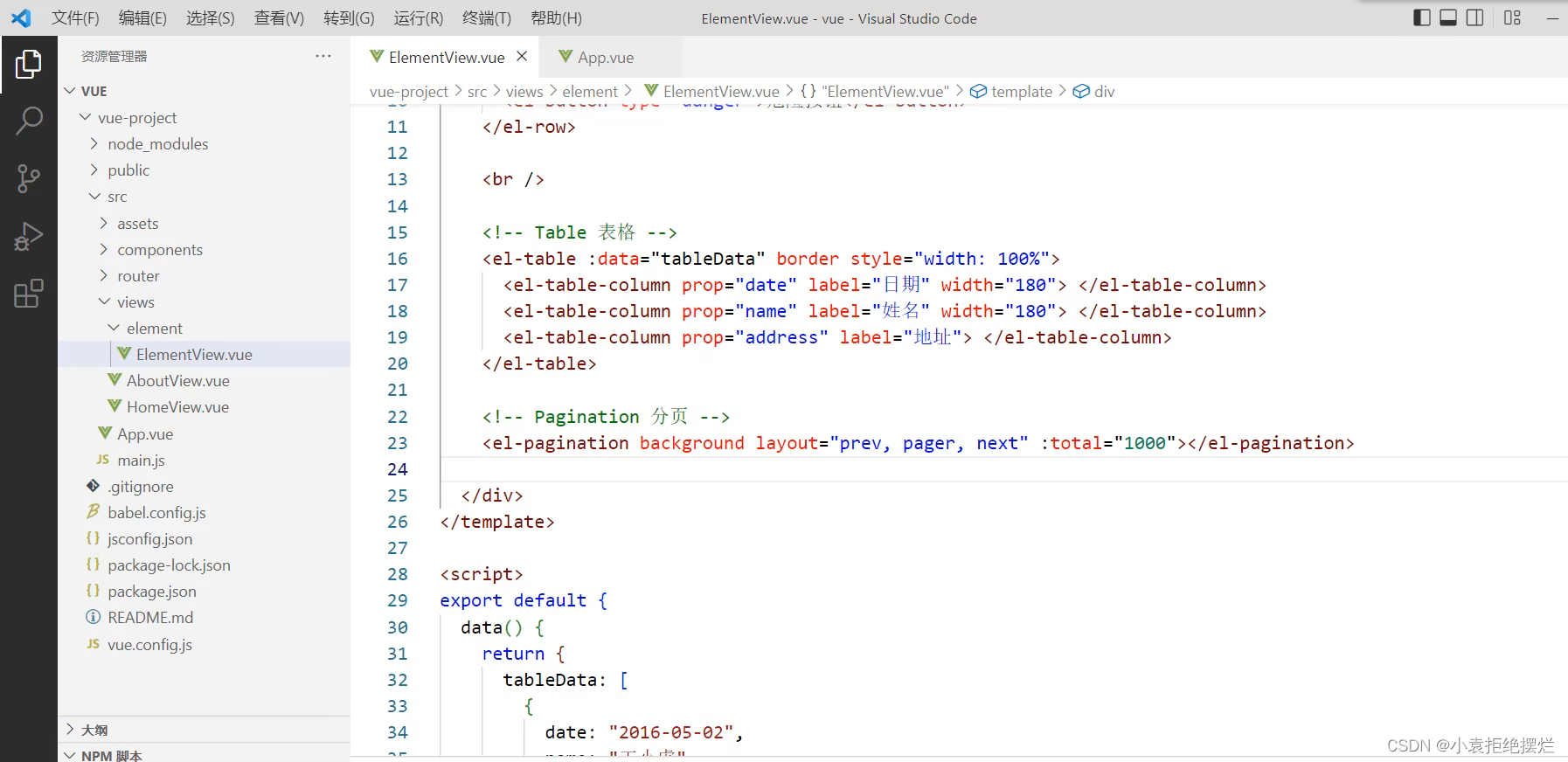
Task: Click the JS icon beside vue.config.js
Action: coord(94,644)
